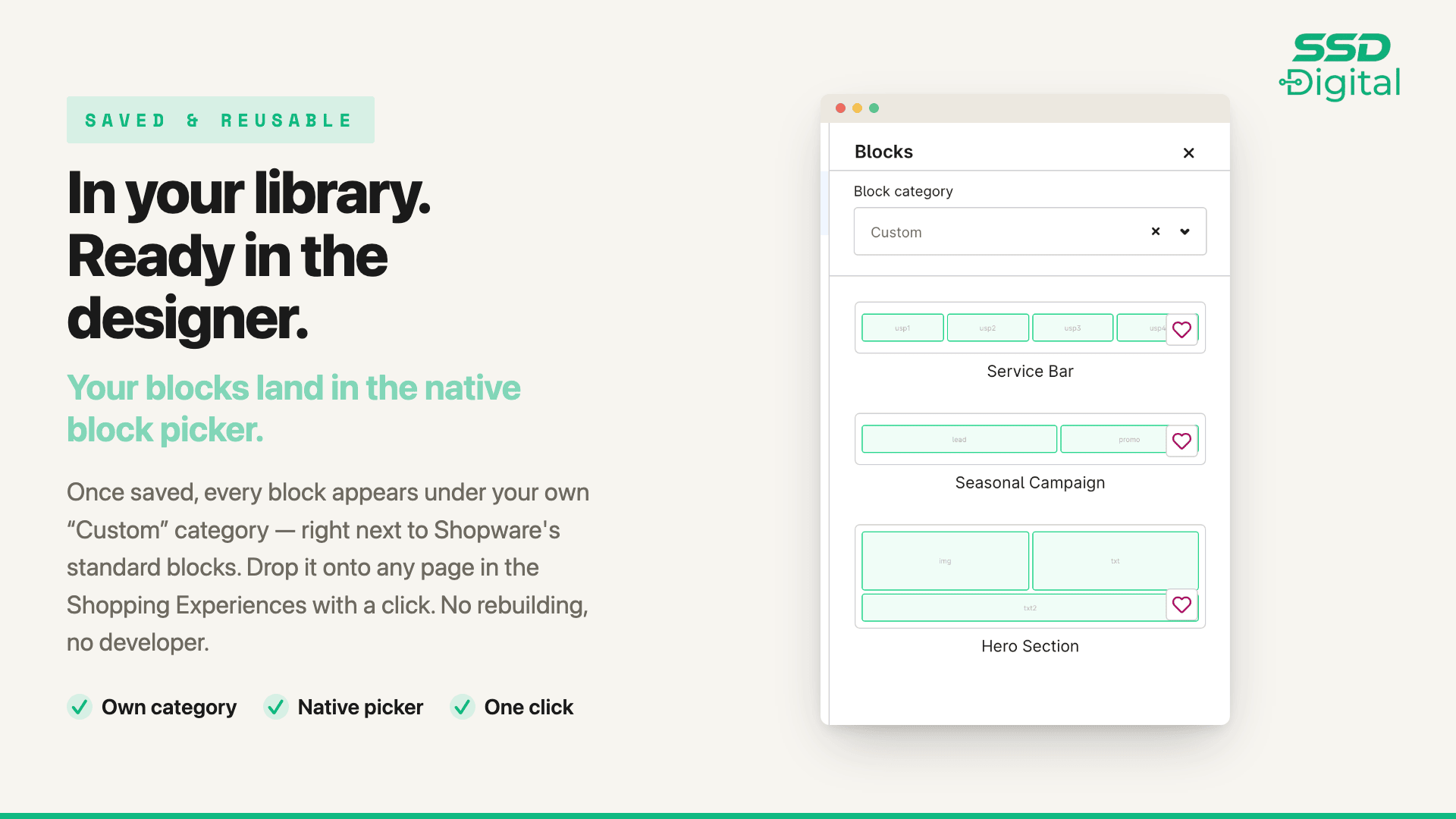Open the Custom category select field
Image resolution: width=1456 pixels, height=819 pixels.
pos(1030,231)
